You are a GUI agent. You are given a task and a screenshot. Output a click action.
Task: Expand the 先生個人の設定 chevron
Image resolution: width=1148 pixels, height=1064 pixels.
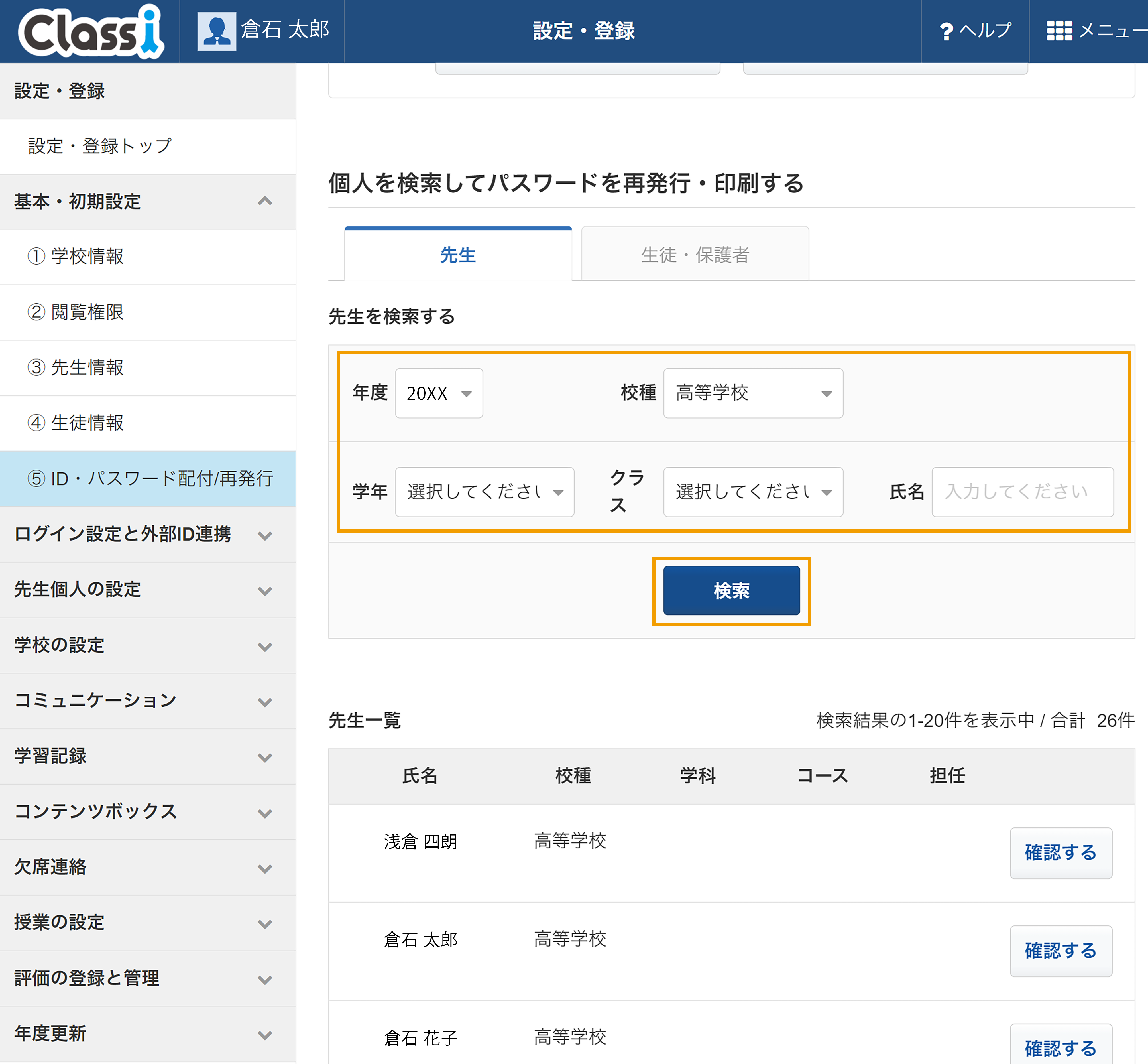(x=265, y=591)
